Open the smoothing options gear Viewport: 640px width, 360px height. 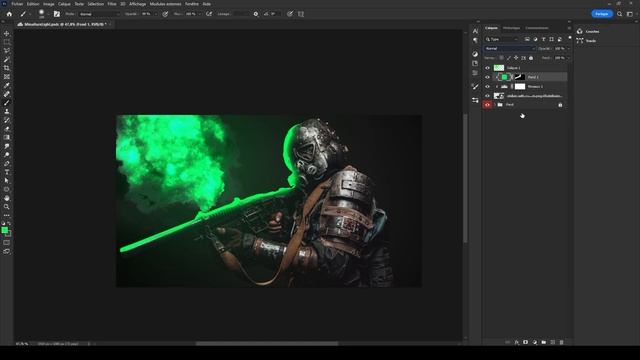256,14
